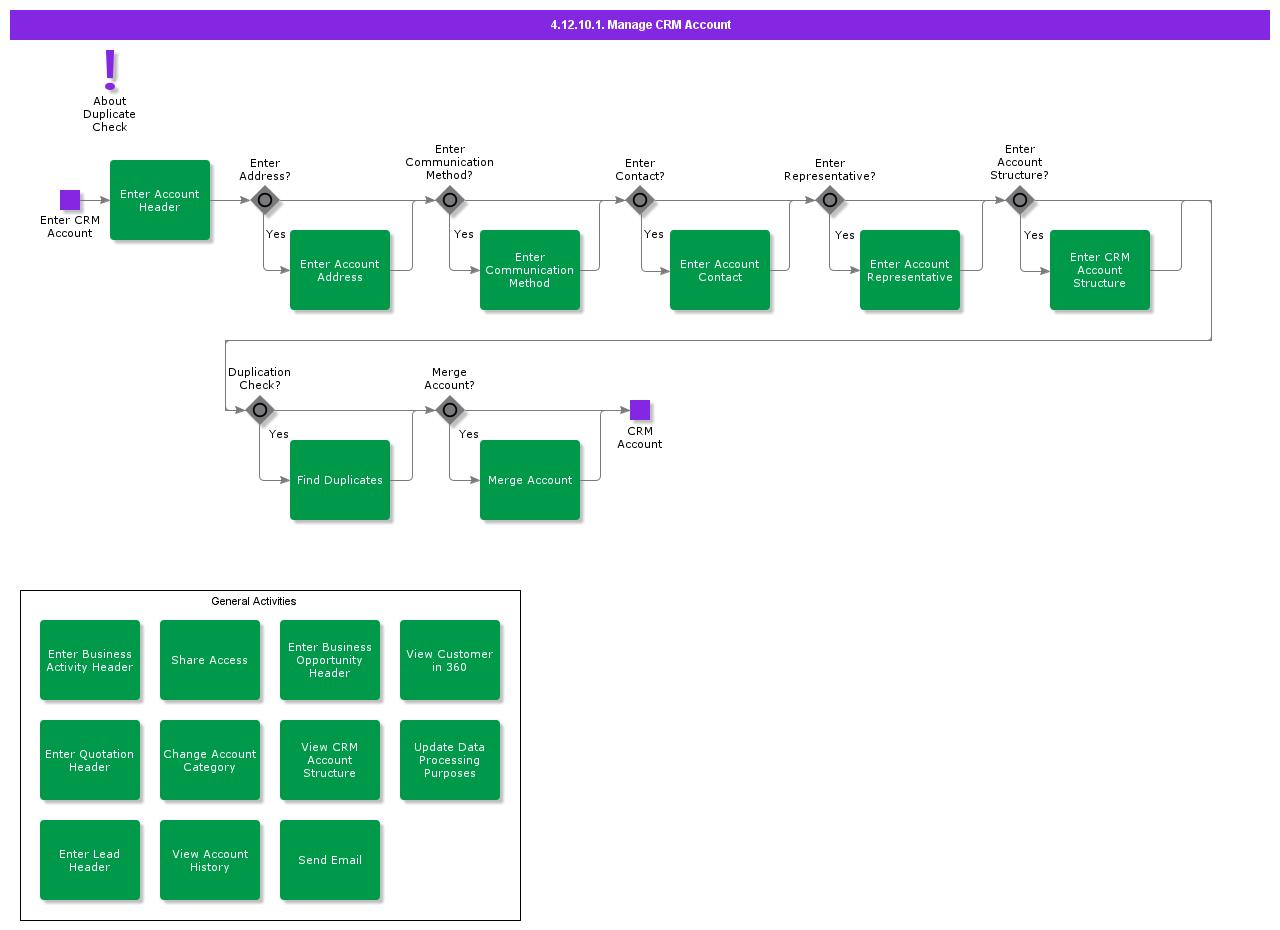Click the View Account History activity
1280x930 pixels.
point(210,860)
